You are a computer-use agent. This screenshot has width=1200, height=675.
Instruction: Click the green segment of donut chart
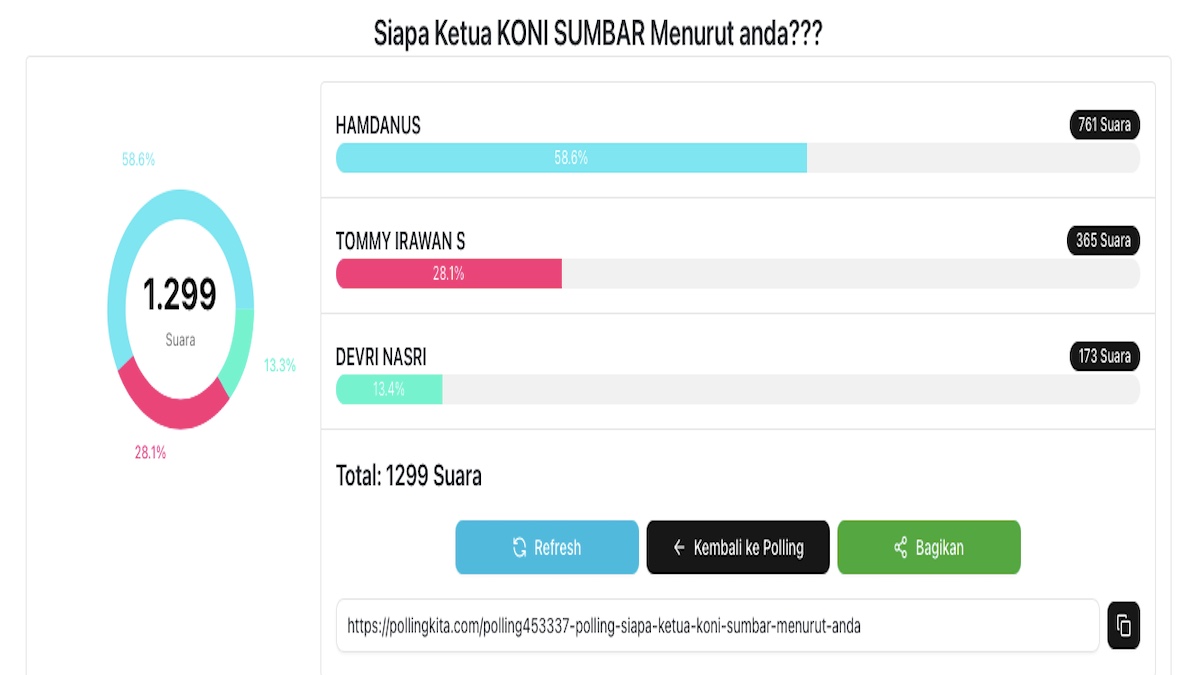coord(238,357)
